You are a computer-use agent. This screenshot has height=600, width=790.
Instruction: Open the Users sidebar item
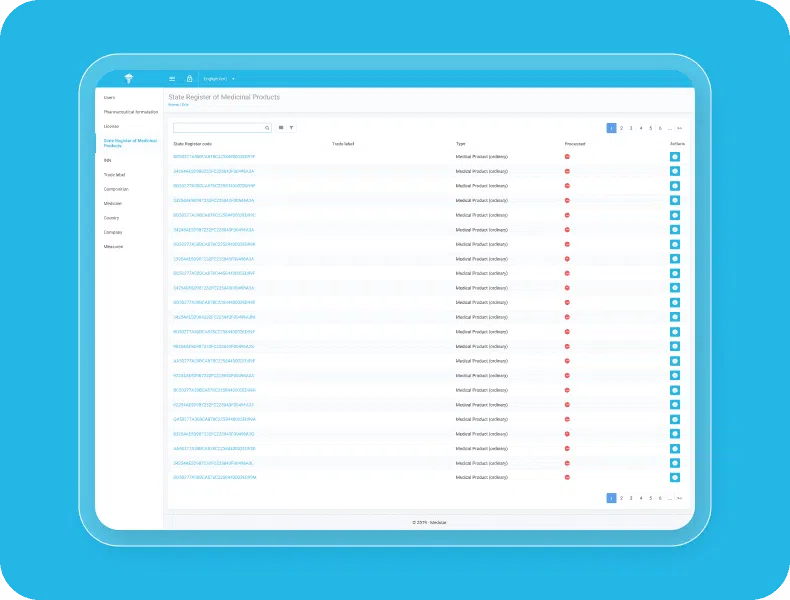coord(109,98)
